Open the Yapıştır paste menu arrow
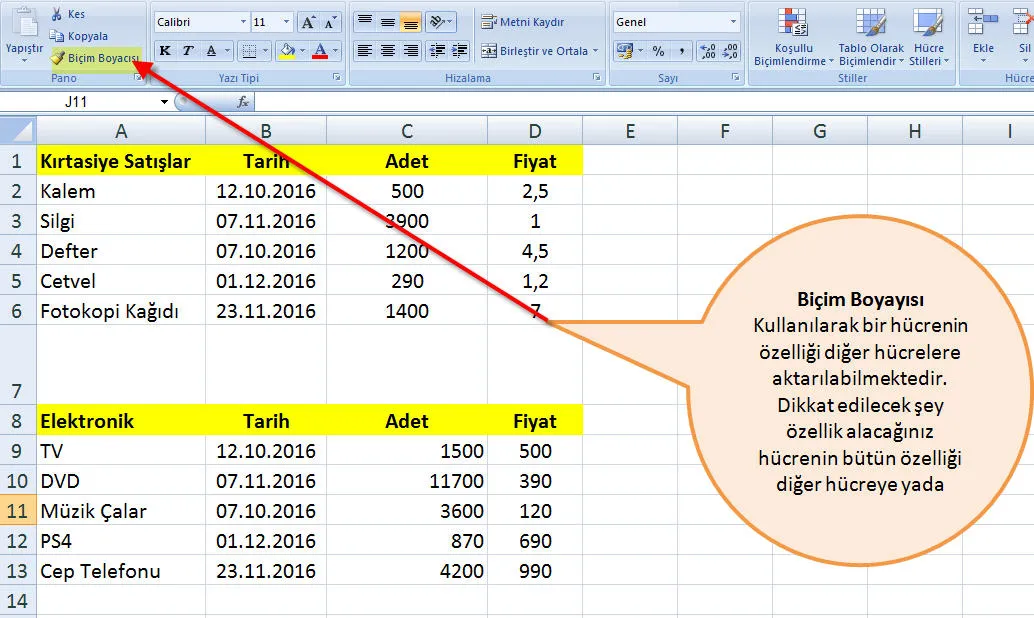Image resolution: width=1034 pixels, height=618 pixels. click(24, 58)
